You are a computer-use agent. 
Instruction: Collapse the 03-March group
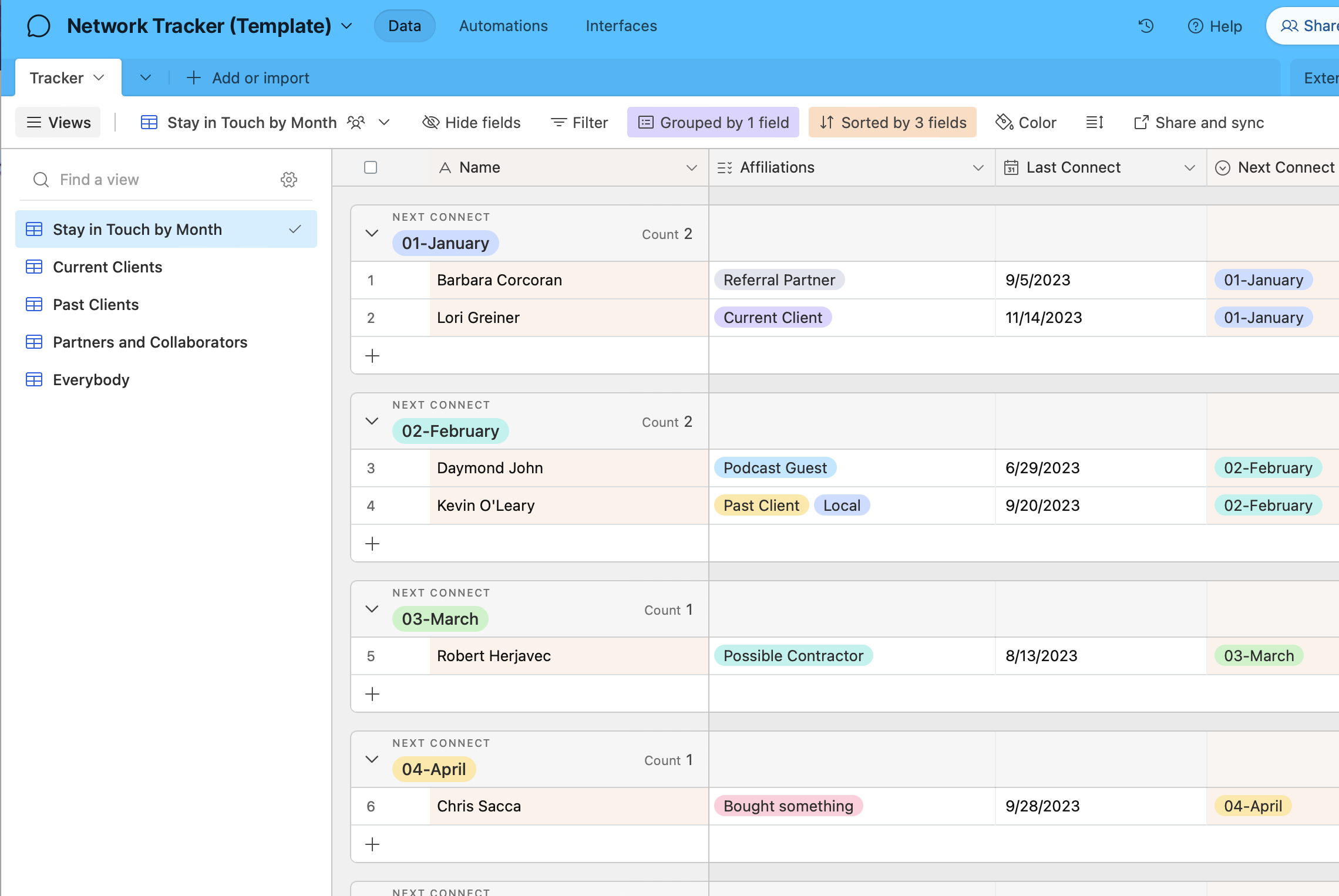(372, 609)
